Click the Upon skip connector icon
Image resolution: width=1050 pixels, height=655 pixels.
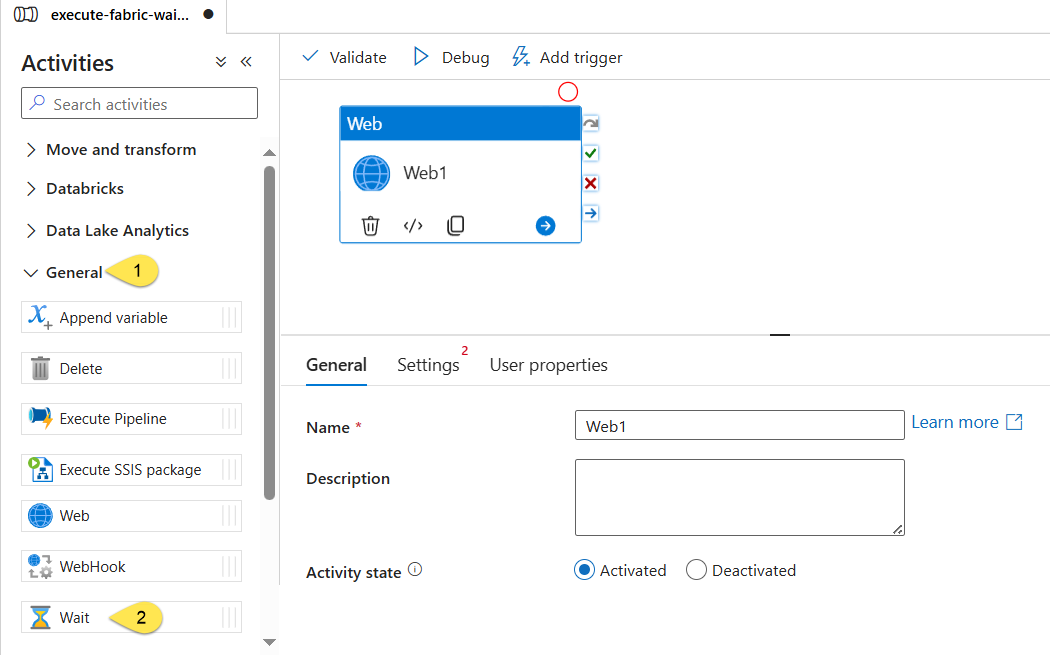pyautogui.click(x=591, y=123)
